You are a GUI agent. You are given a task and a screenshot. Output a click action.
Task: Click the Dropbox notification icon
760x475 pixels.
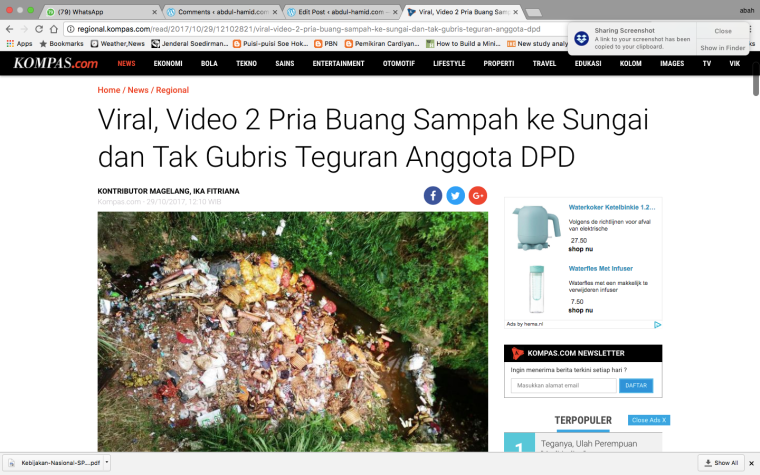coord(581,38)
